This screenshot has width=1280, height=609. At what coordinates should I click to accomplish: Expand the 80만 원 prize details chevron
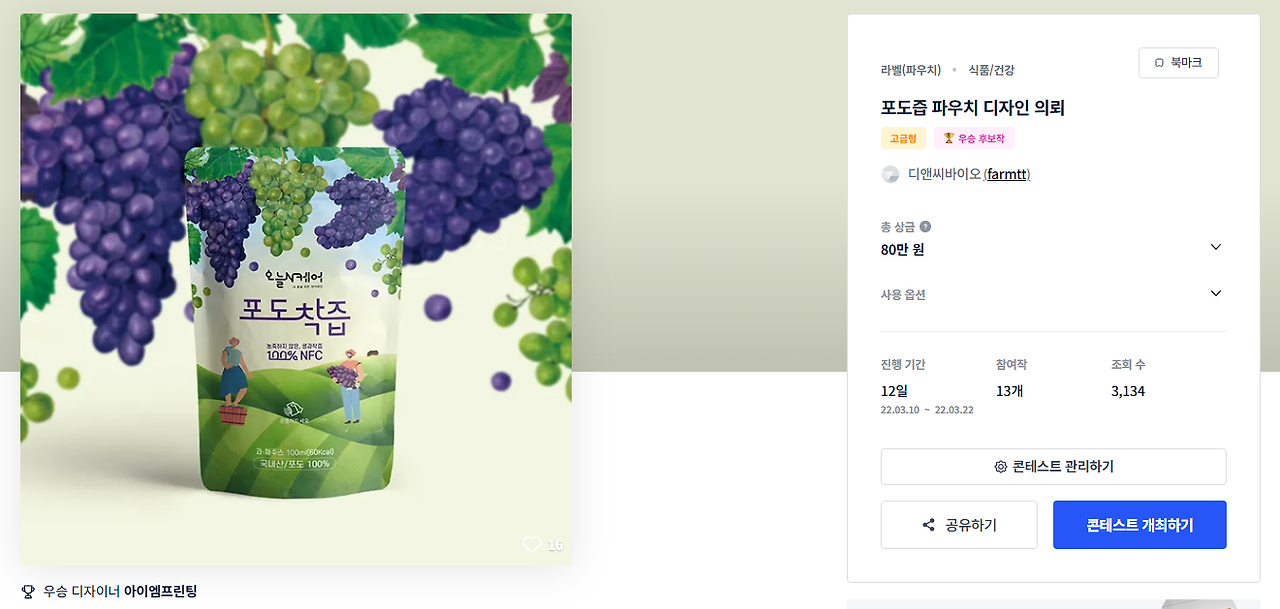coord(1216,247)
